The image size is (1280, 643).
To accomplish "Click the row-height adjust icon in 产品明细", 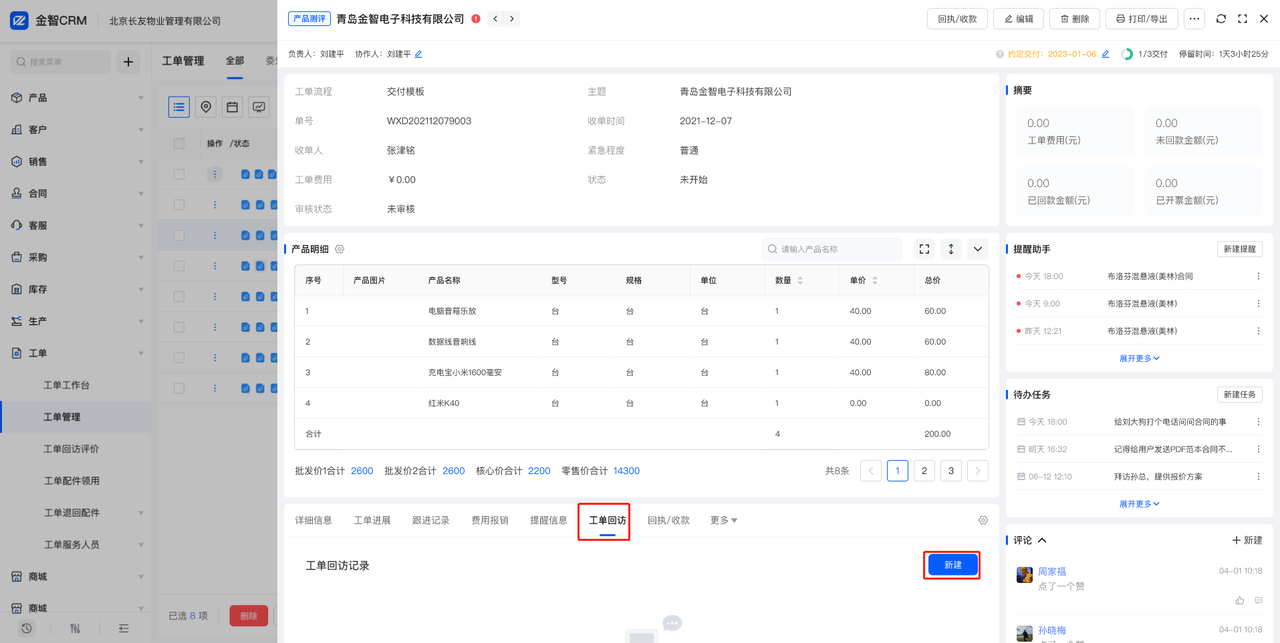I will tap(951, 249).
